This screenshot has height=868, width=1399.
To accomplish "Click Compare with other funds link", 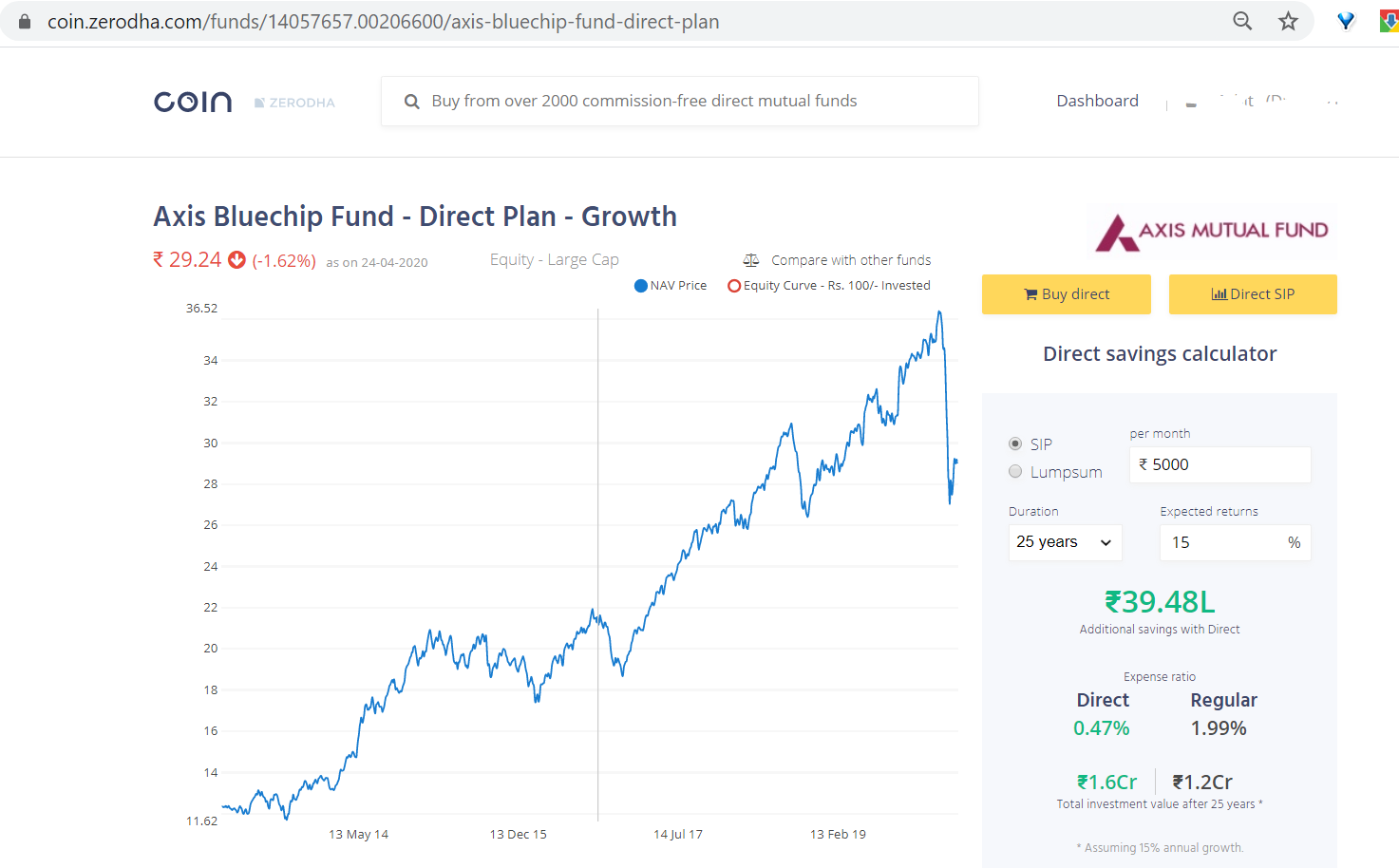I will coord(851,260).
